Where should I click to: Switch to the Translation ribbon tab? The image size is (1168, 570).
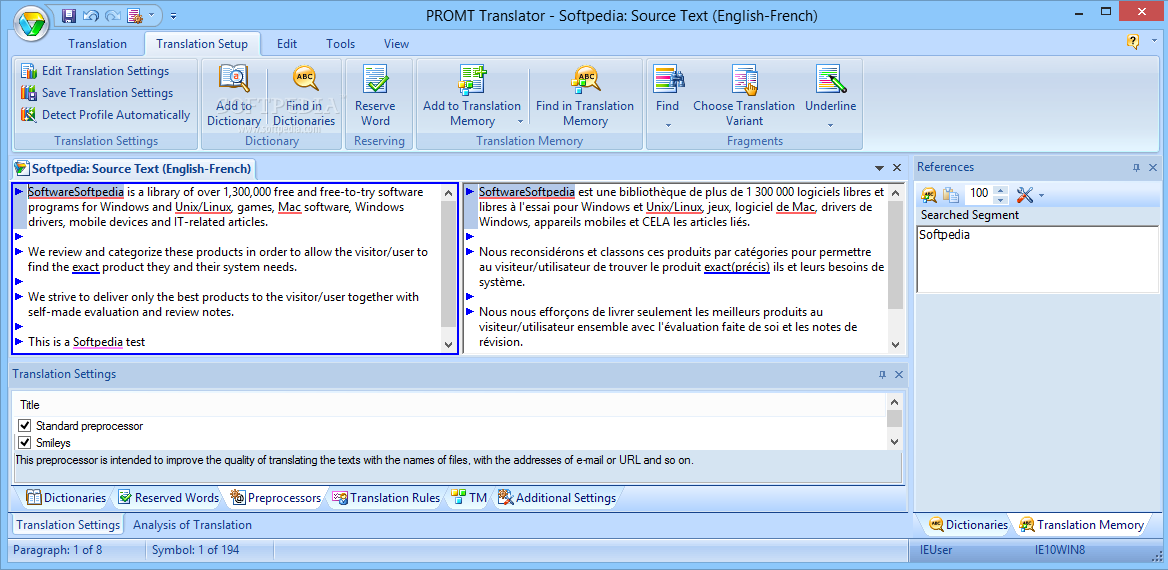[98, 44]
